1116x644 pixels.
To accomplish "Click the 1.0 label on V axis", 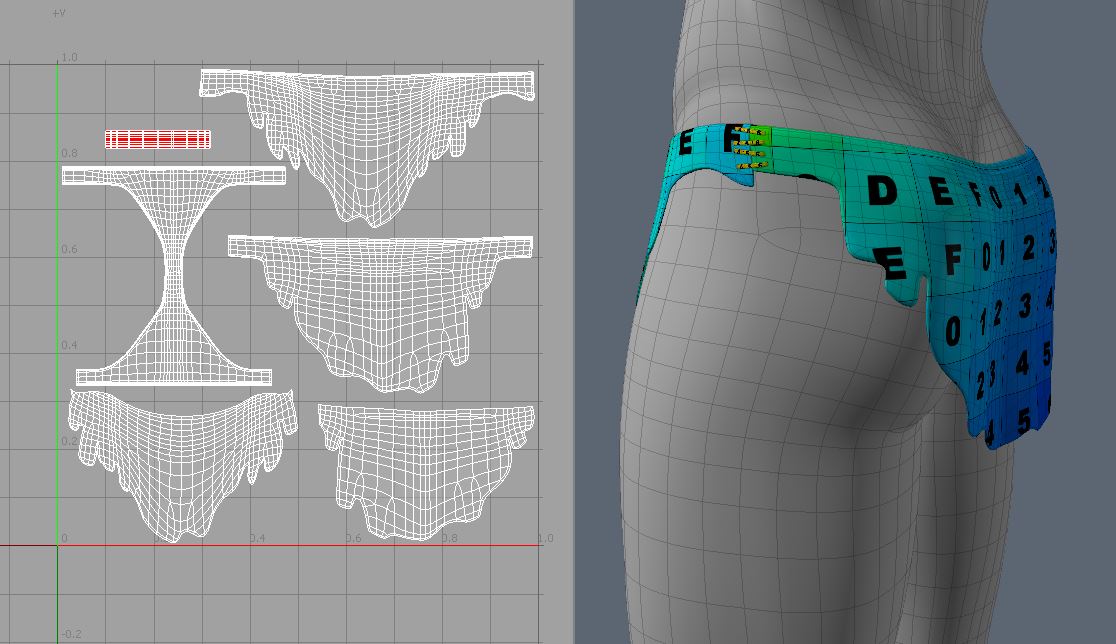I will pos(68,58).
